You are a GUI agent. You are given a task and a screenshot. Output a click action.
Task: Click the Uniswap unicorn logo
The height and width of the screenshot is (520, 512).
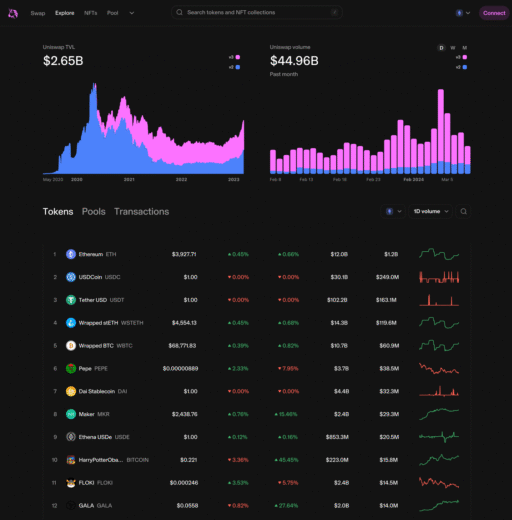coord(13,13)
